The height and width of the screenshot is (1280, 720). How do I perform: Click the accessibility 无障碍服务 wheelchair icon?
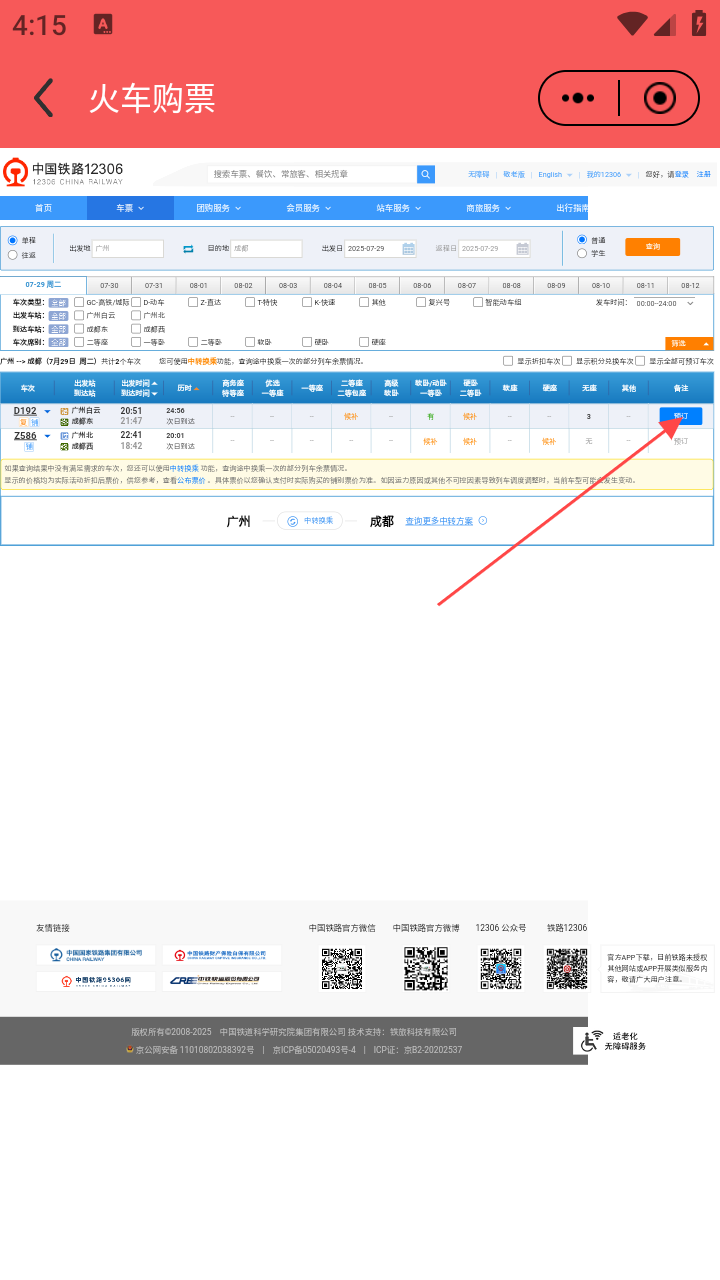click(x=593, y=1040)
